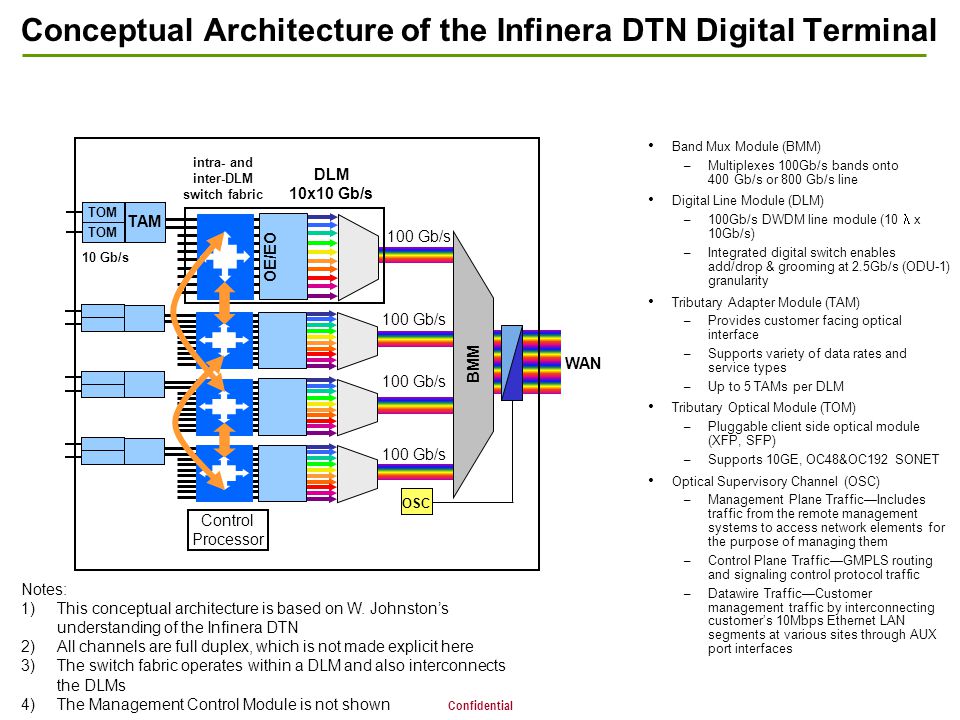960x720 pixels.
Task: Click the 'Digital Line Module (DLM)' bullet
Action: [x=748, y=200]
